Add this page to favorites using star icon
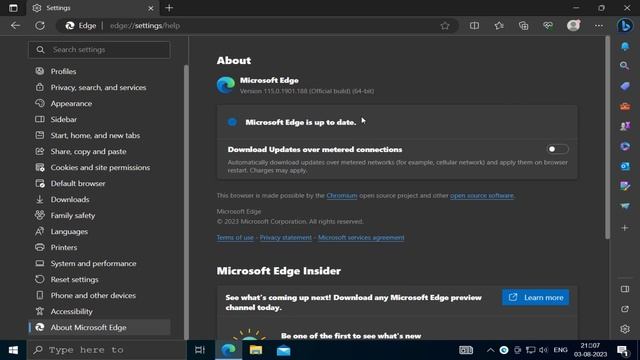640x360 pixels. [x=445, y=26]
